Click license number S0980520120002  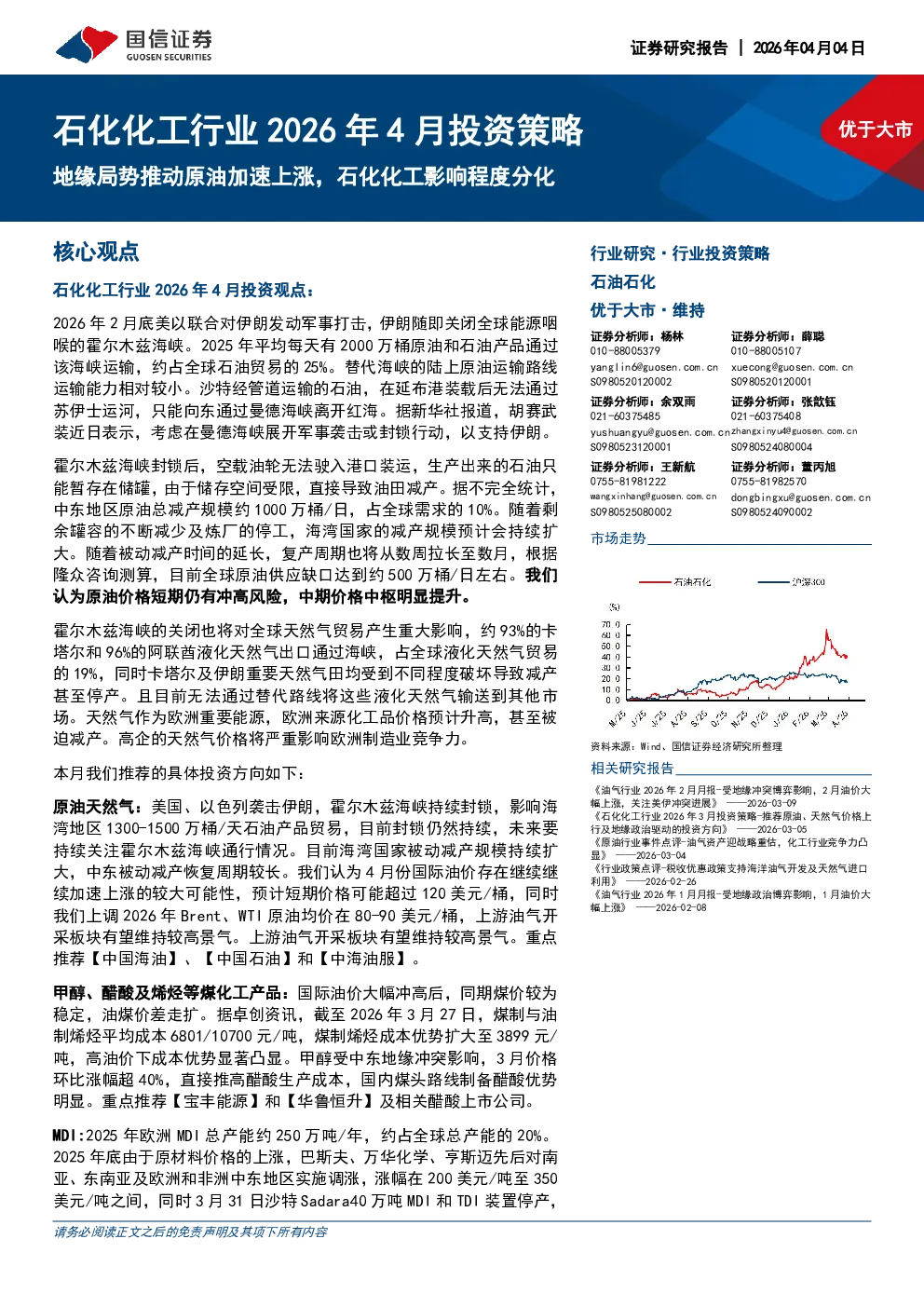pyautogui.click(x=631, y=382)
